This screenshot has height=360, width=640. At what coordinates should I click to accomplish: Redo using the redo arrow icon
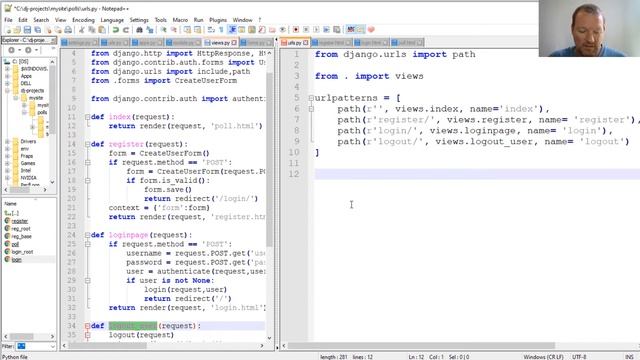(126, 30)
